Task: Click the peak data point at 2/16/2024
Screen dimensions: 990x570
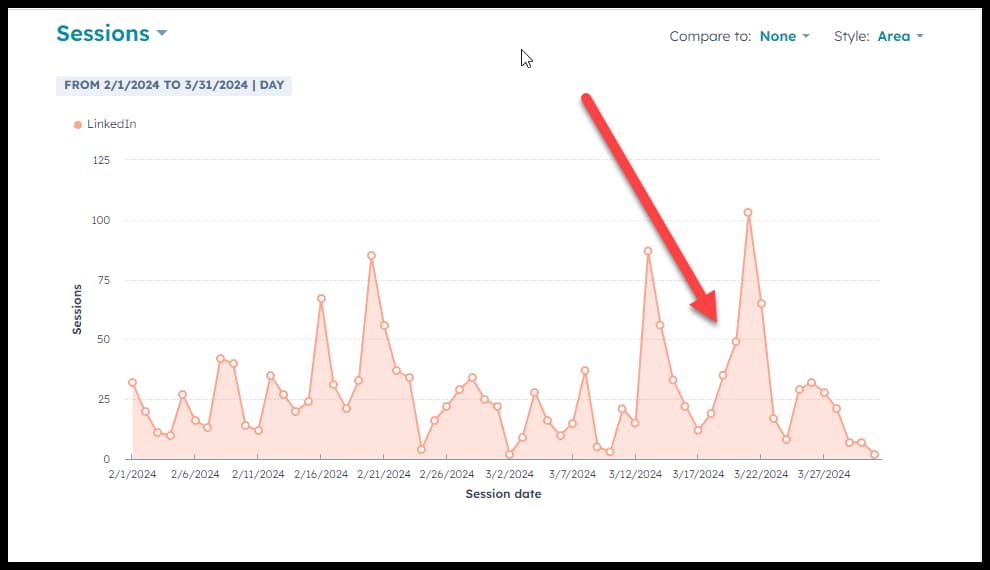Action: pyautogui.click(x=321, y=298)
